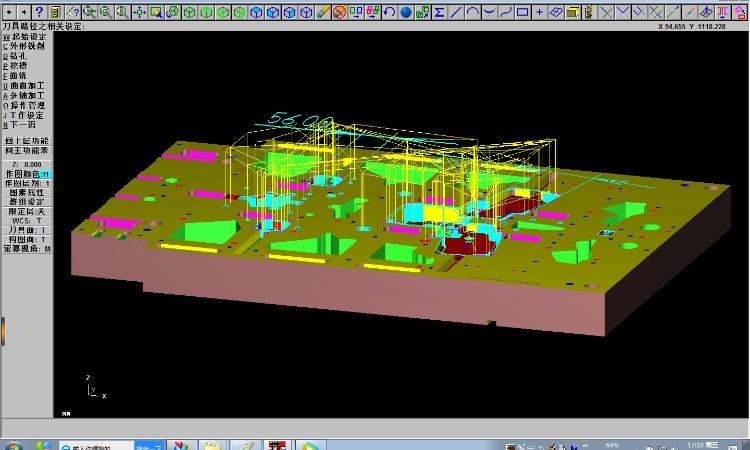Click the undo curved arrow icon
This screenshot has width=750, height=450.
(388, 12)
